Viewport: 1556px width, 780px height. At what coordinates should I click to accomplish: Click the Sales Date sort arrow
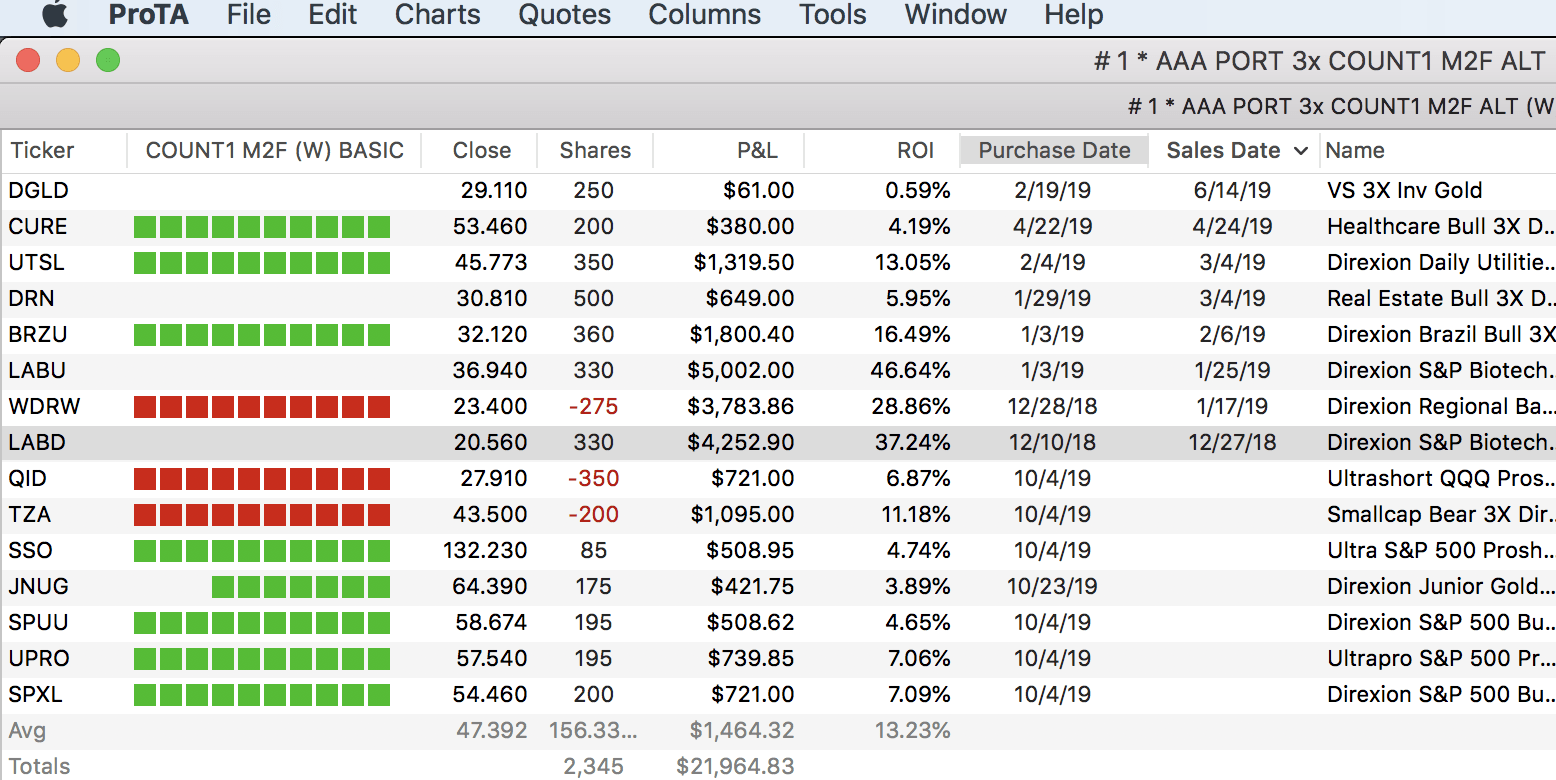click(x=1300, y=151)
